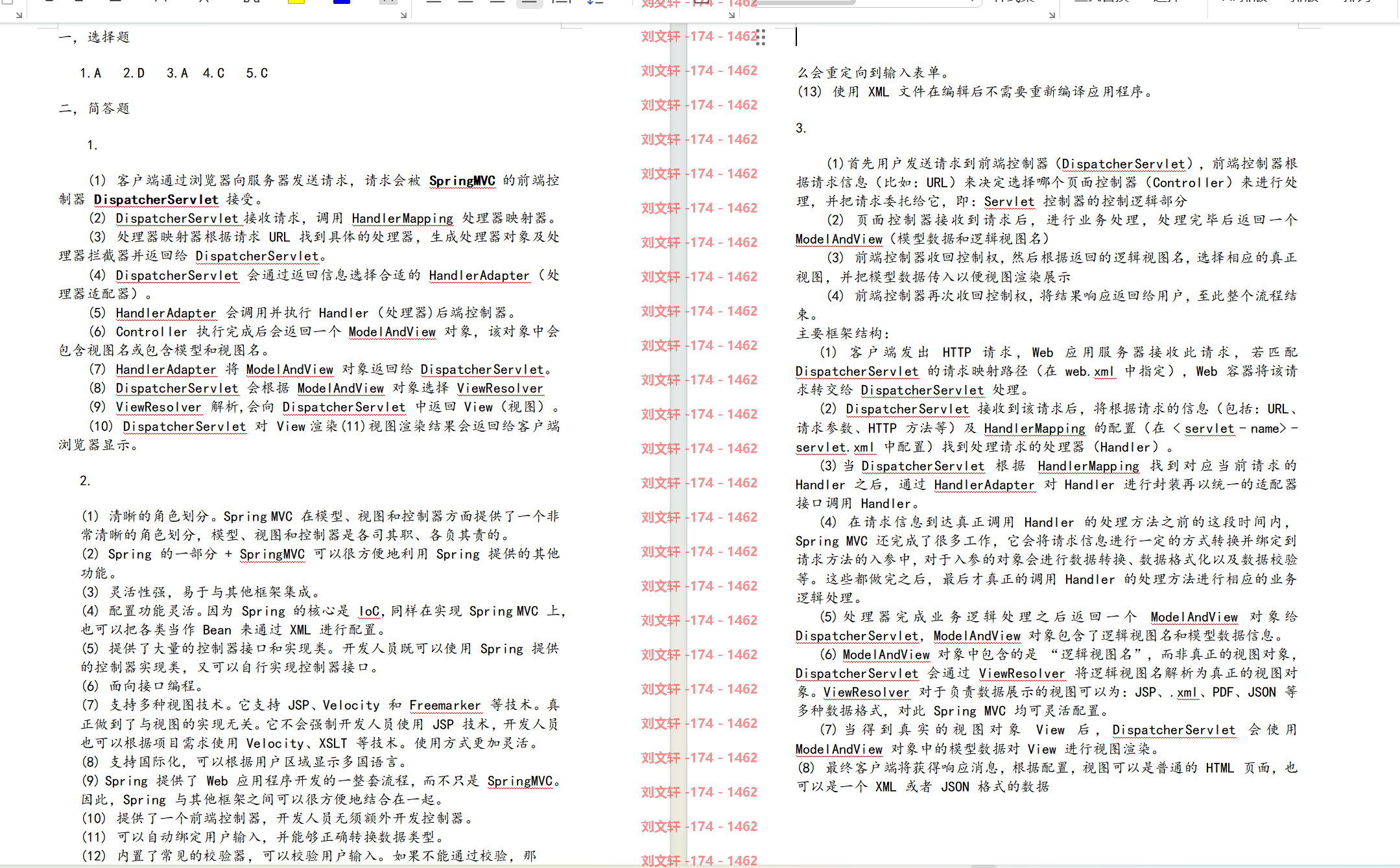
Task: Click 'DispatcherServlet' in '(1)首先用户发送请求到前端控制器'
Action: (1123, 164)
